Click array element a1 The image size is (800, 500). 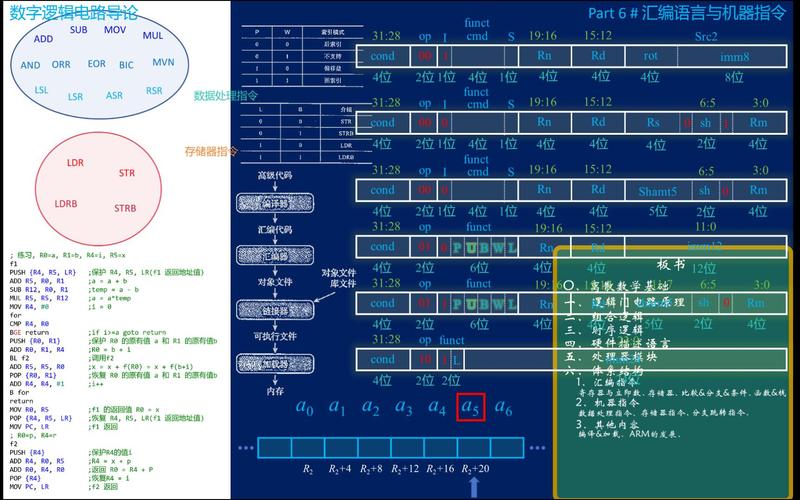(x=337, y=407)
